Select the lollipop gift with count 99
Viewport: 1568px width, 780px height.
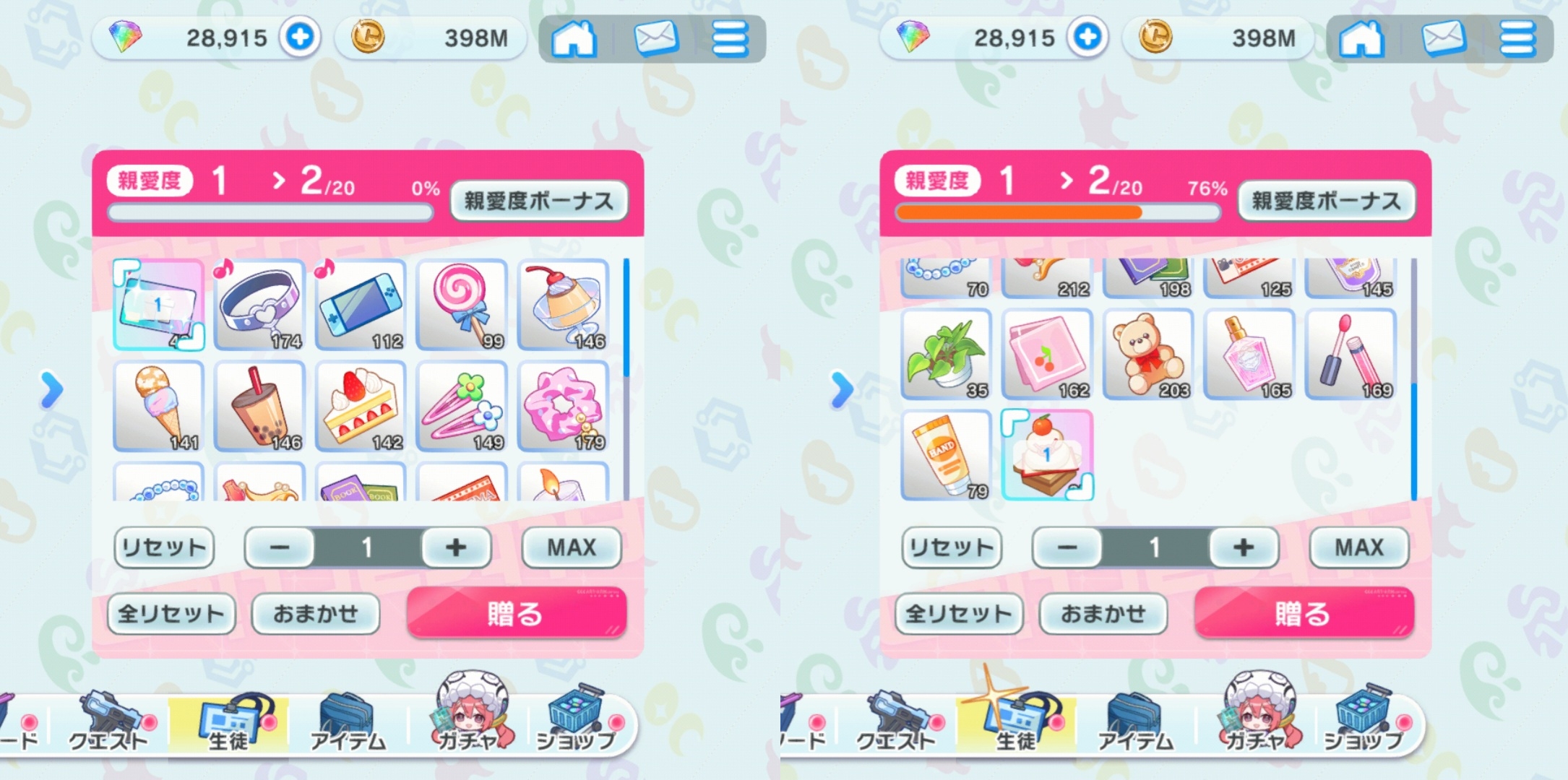pyautogui.click(x=462, y=305)
